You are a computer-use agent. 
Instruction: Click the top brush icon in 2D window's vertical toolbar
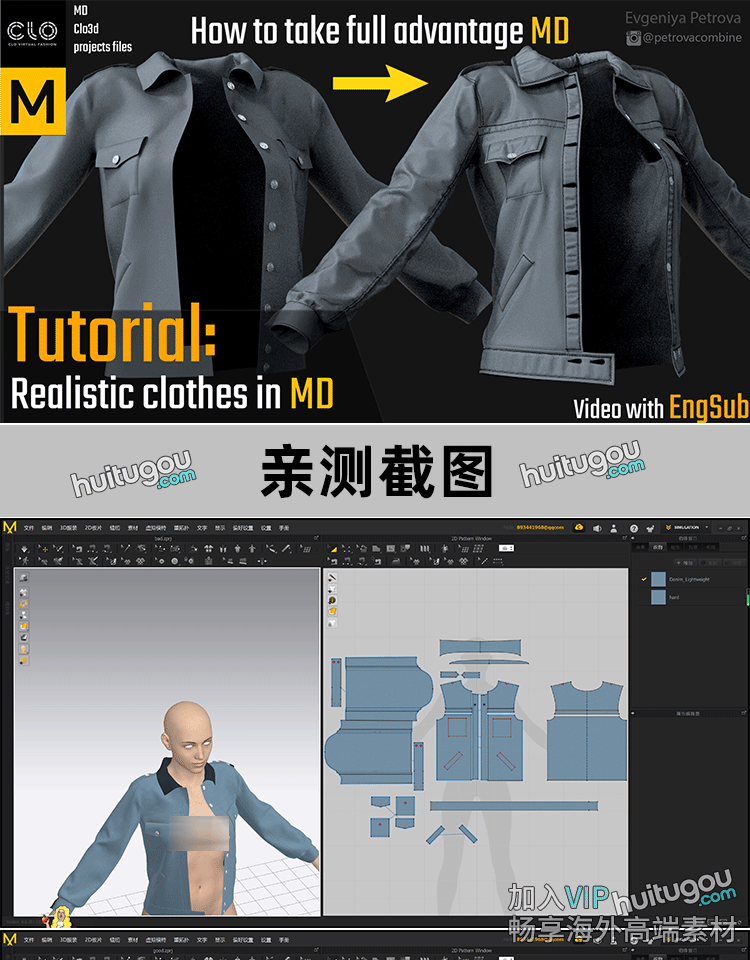(332, 577)
